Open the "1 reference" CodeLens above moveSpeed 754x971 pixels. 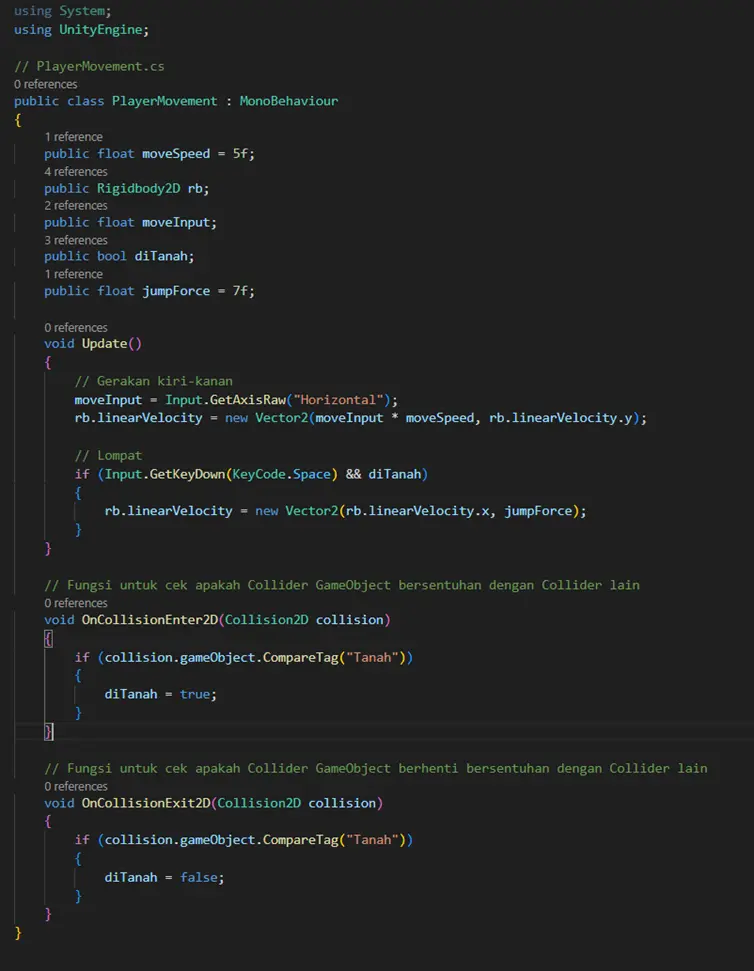[x=73, y=137]
